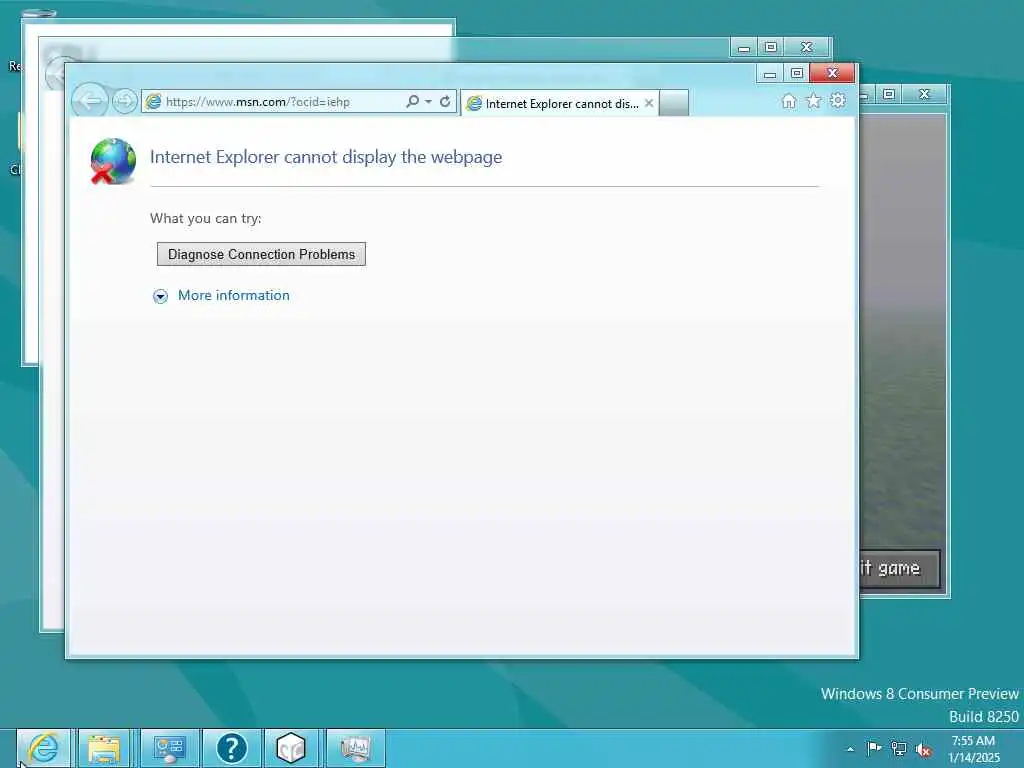Minimize the second window behind Internet Explorer
Screen dimensions: 1024x768
click(x=743, y=47)
